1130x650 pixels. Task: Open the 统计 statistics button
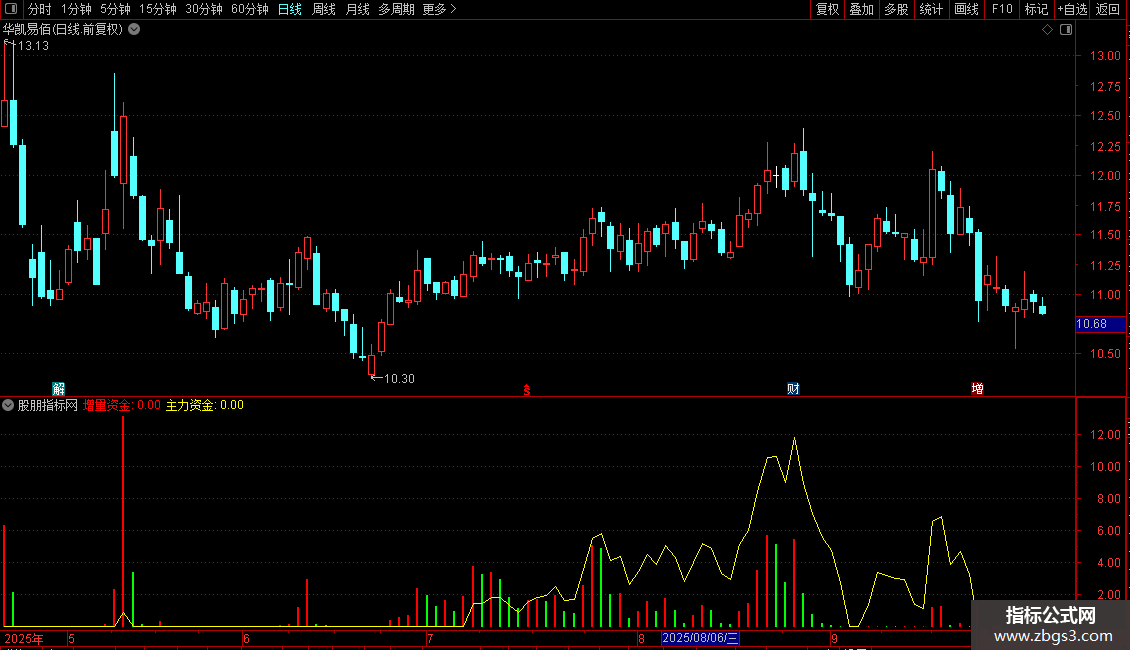(x=930, y=9)
